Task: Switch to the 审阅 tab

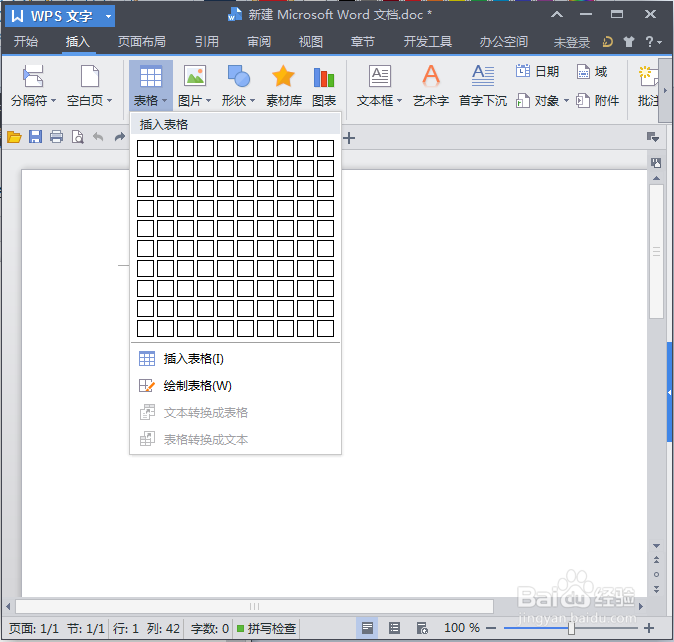Action: coord(259,42)
